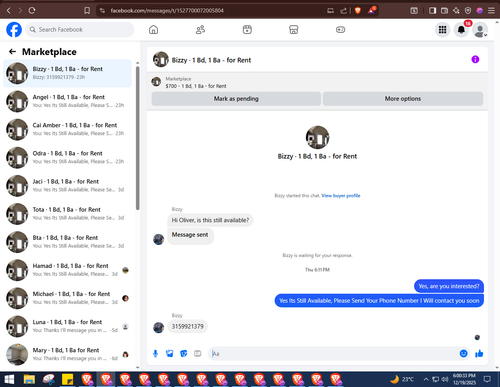
Task: Click the conversation list scrollbar
Action: [x=138, y=138]
